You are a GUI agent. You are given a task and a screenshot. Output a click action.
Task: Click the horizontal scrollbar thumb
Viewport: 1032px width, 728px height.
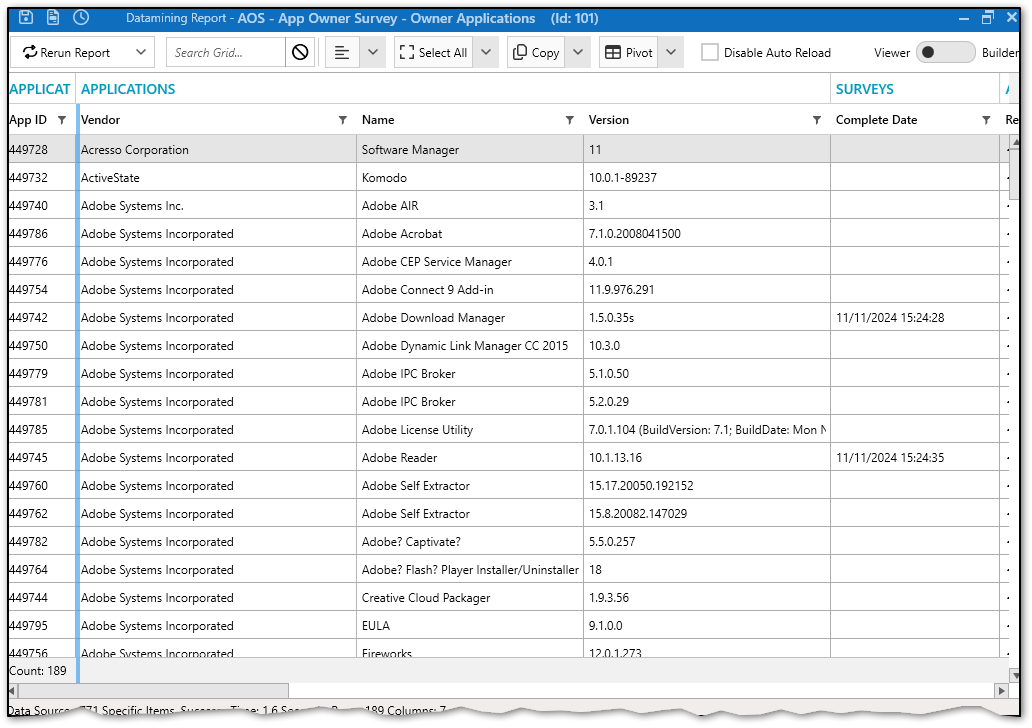[x=153, y=690]
